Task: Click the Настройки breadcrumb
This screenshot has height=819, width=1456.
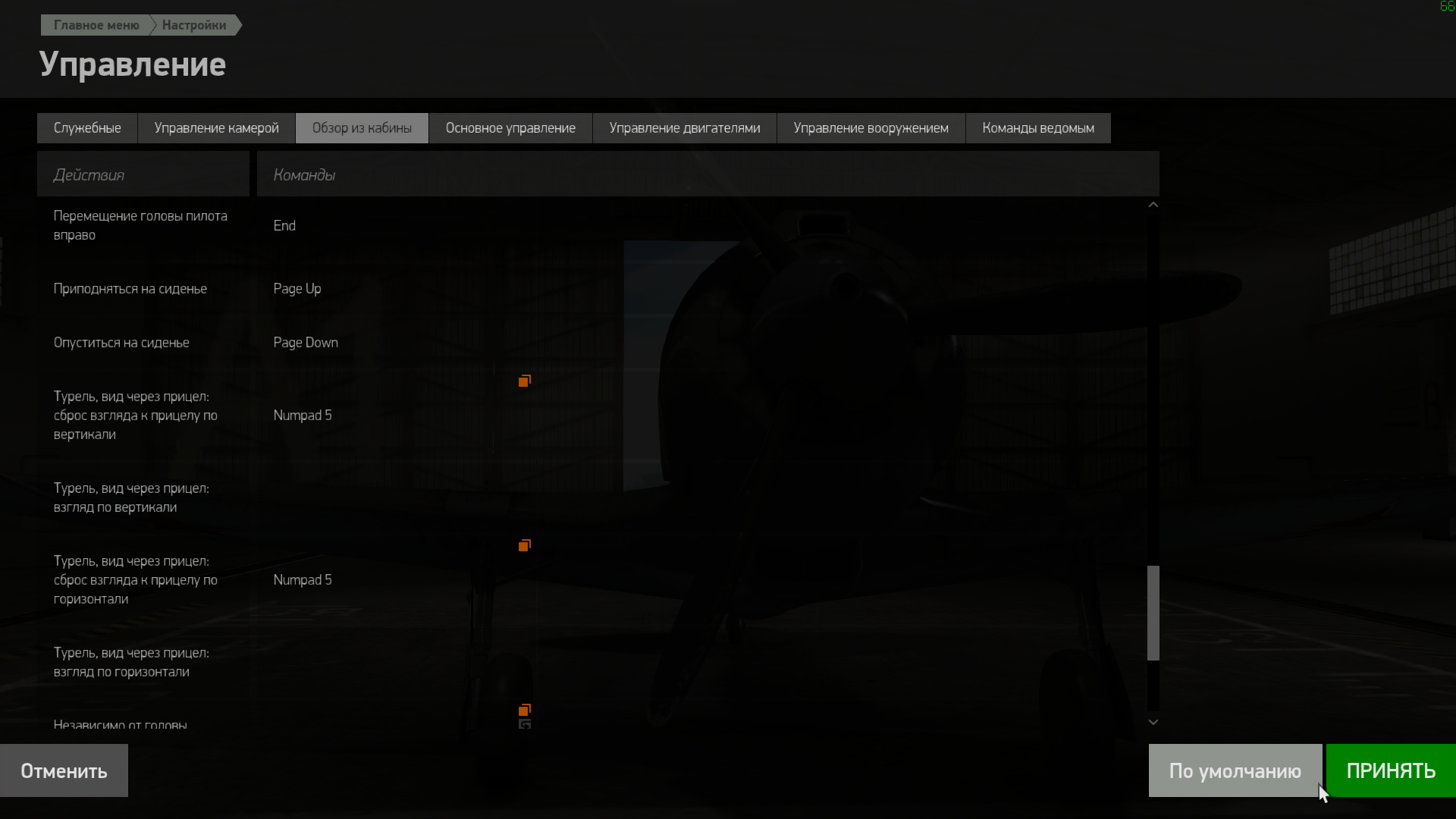Action: (x=194, y=25)
